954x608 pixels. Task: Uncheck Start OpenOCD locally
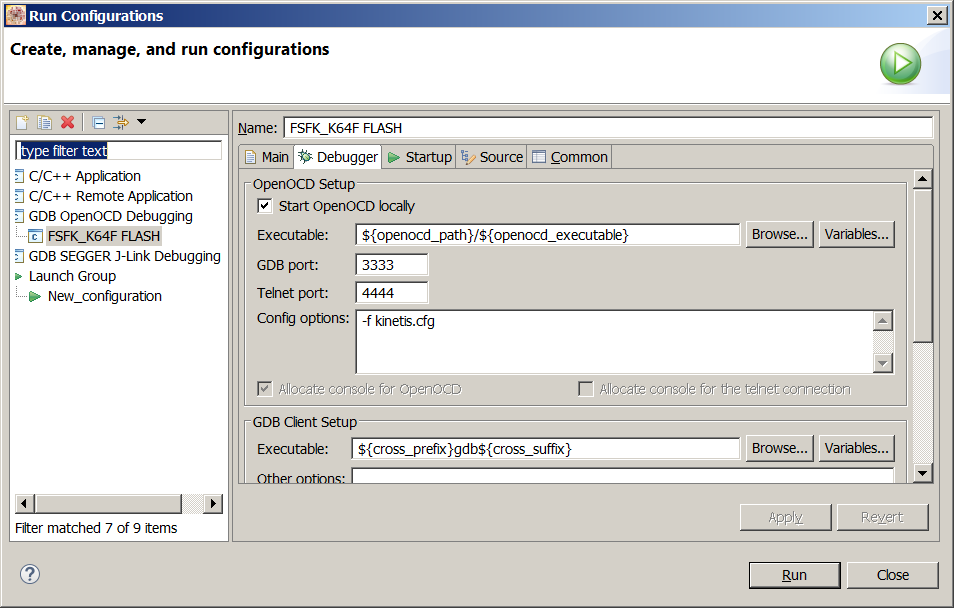pyautogui.click(x=265, y=206)
